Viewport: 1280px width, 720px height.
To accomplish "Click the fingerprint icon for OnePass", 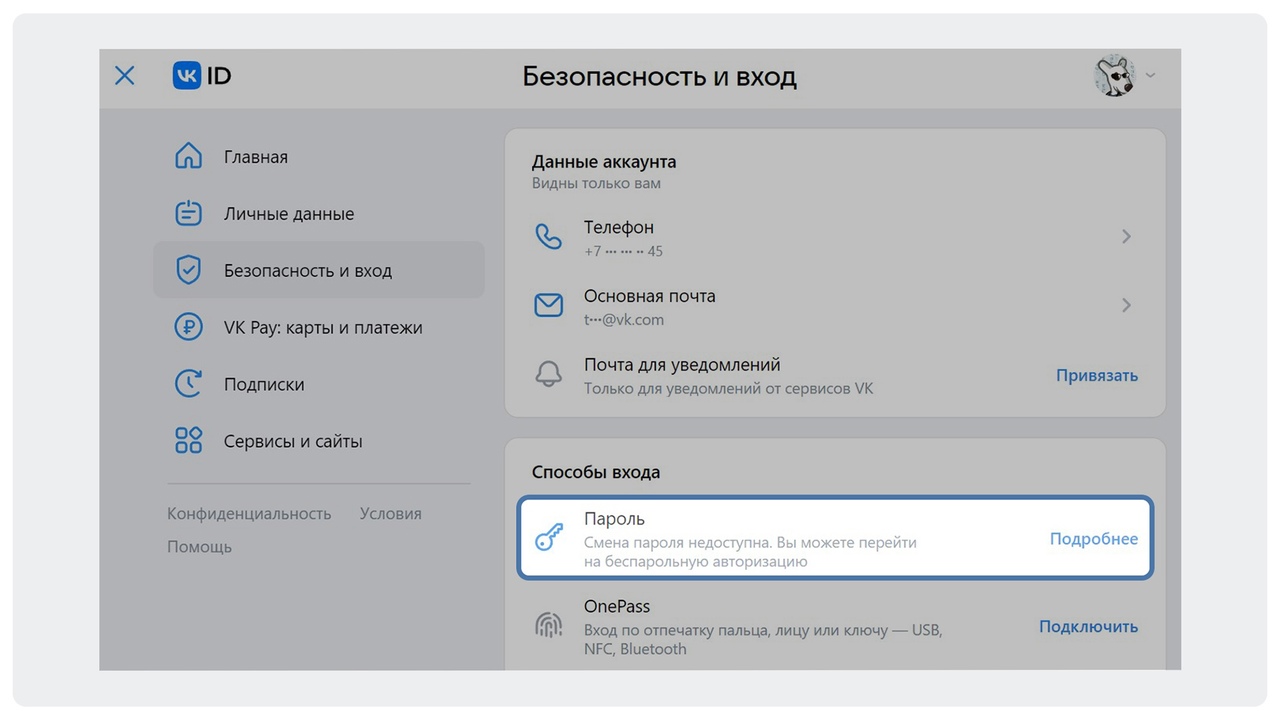I will [x=548, y=626].
